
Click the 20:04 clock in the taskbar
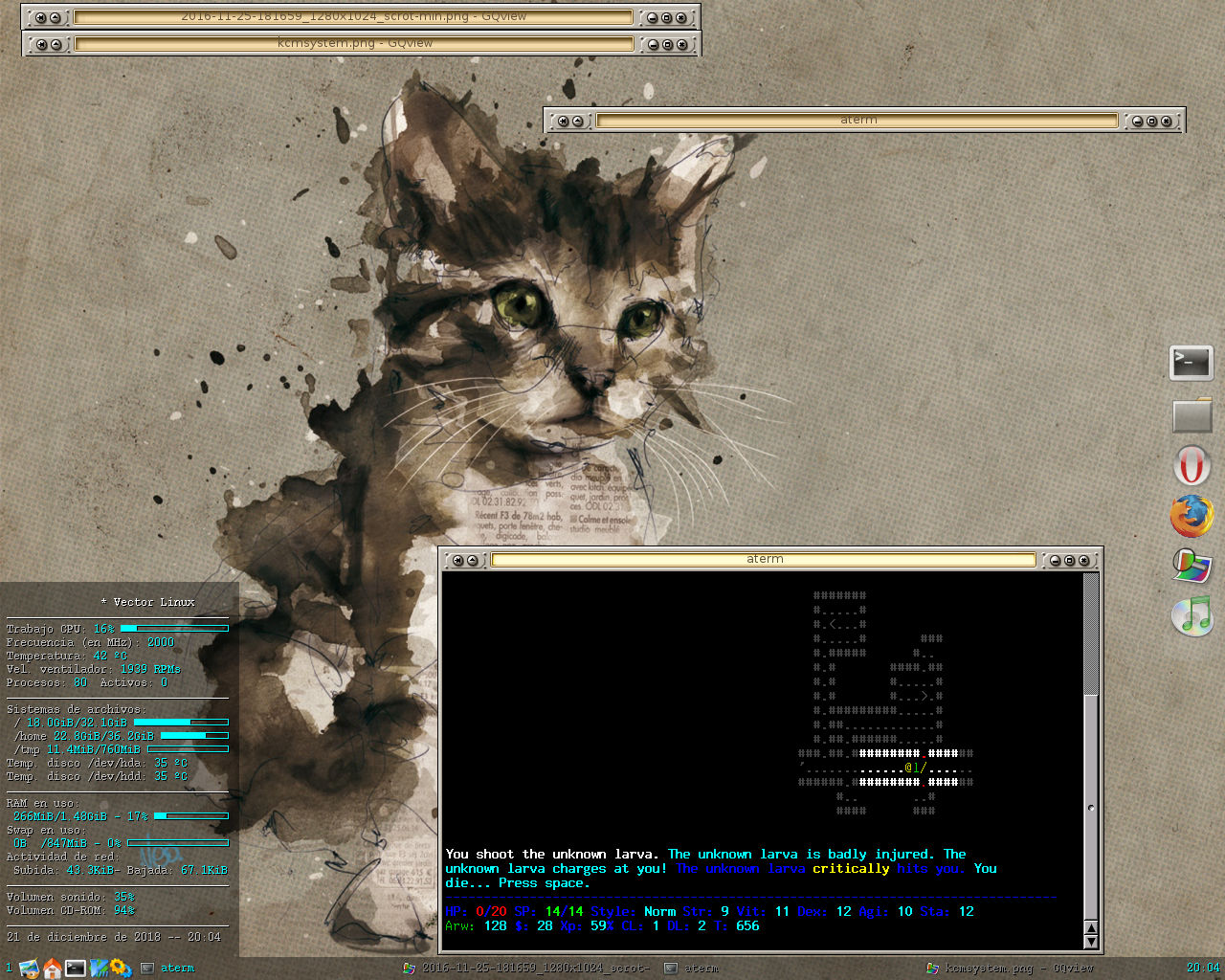(x=1203, y=968)
